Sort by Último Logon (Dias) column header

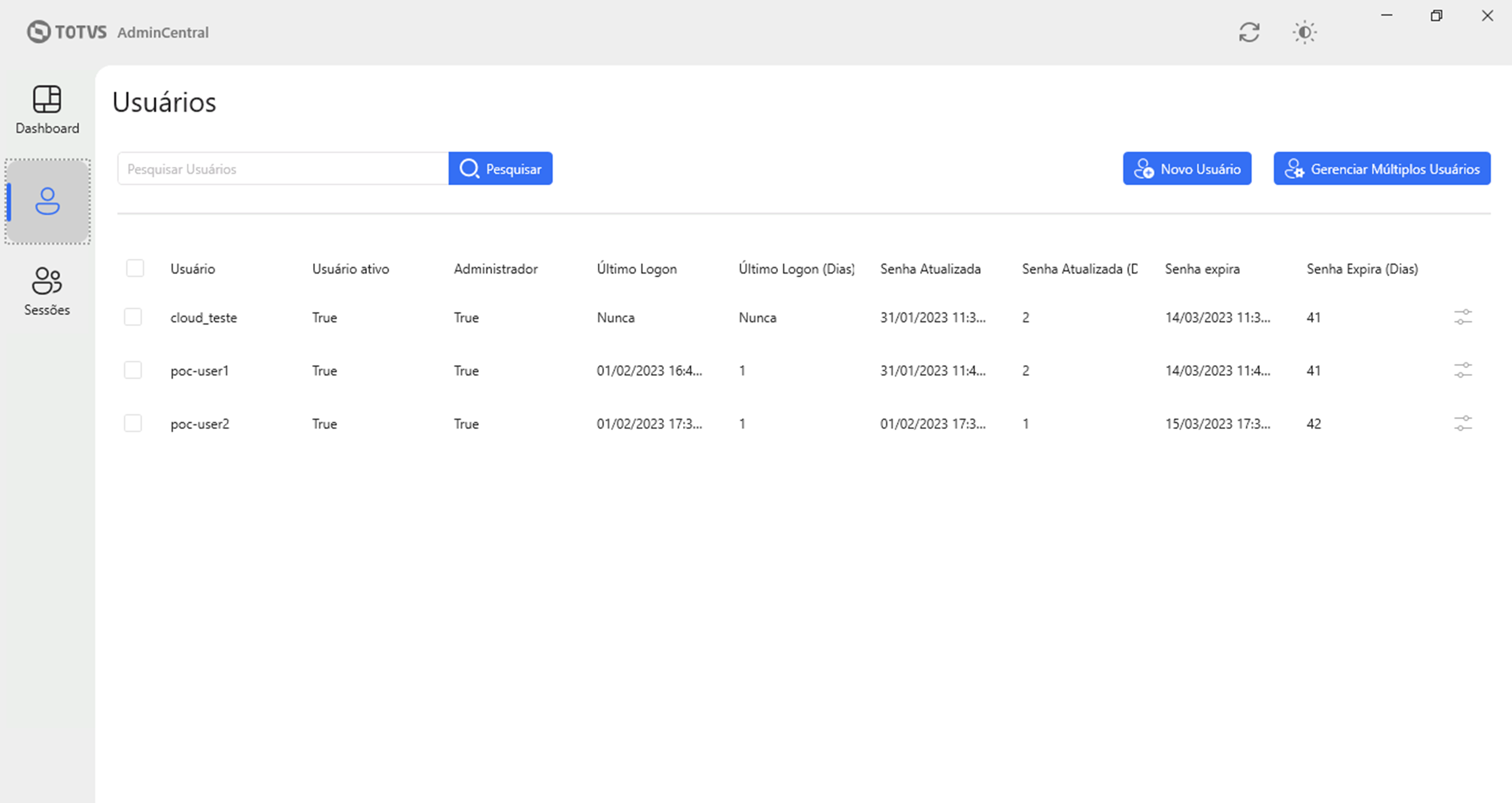(x=796, y=269)
